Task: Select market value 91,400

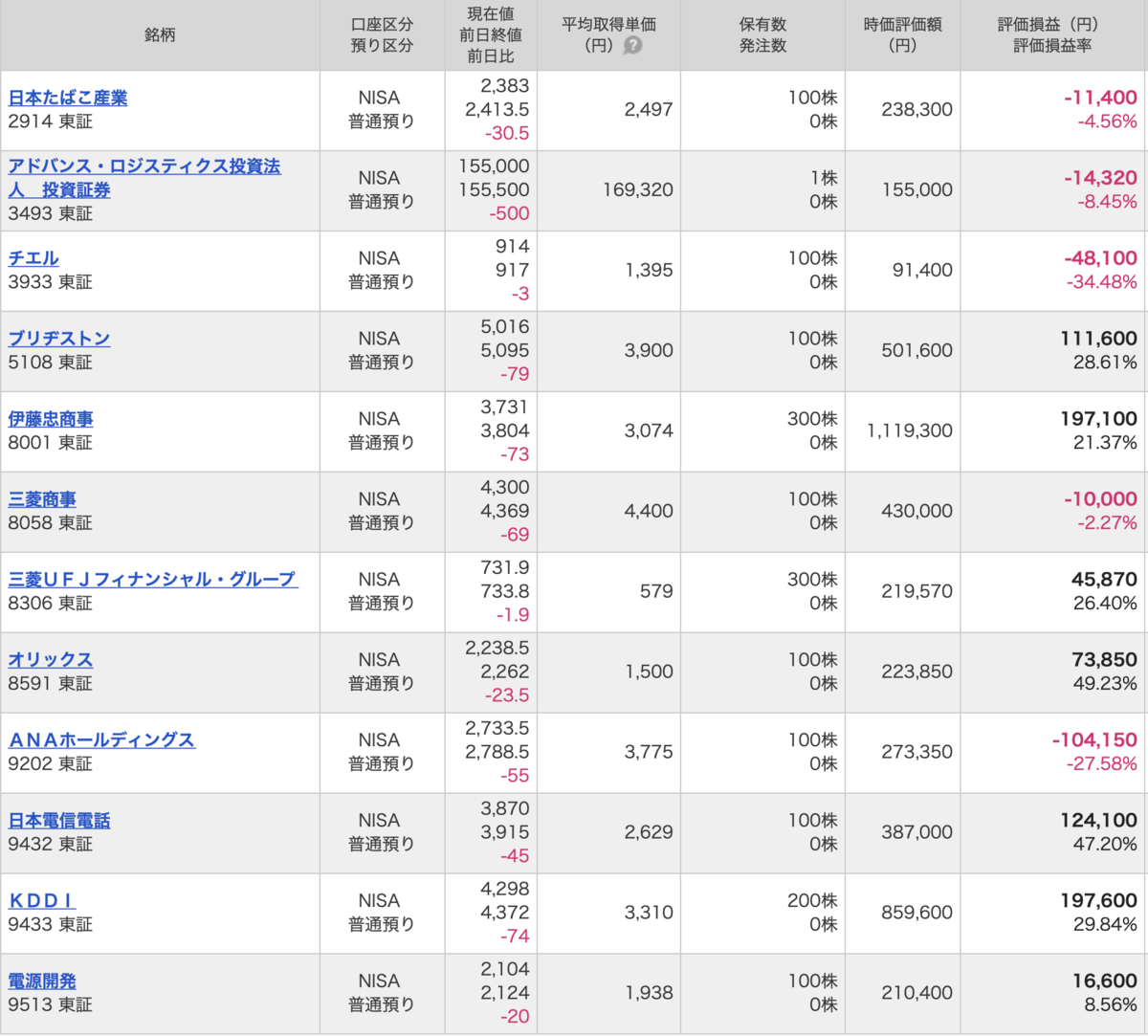Action: (x=922, y=270)
